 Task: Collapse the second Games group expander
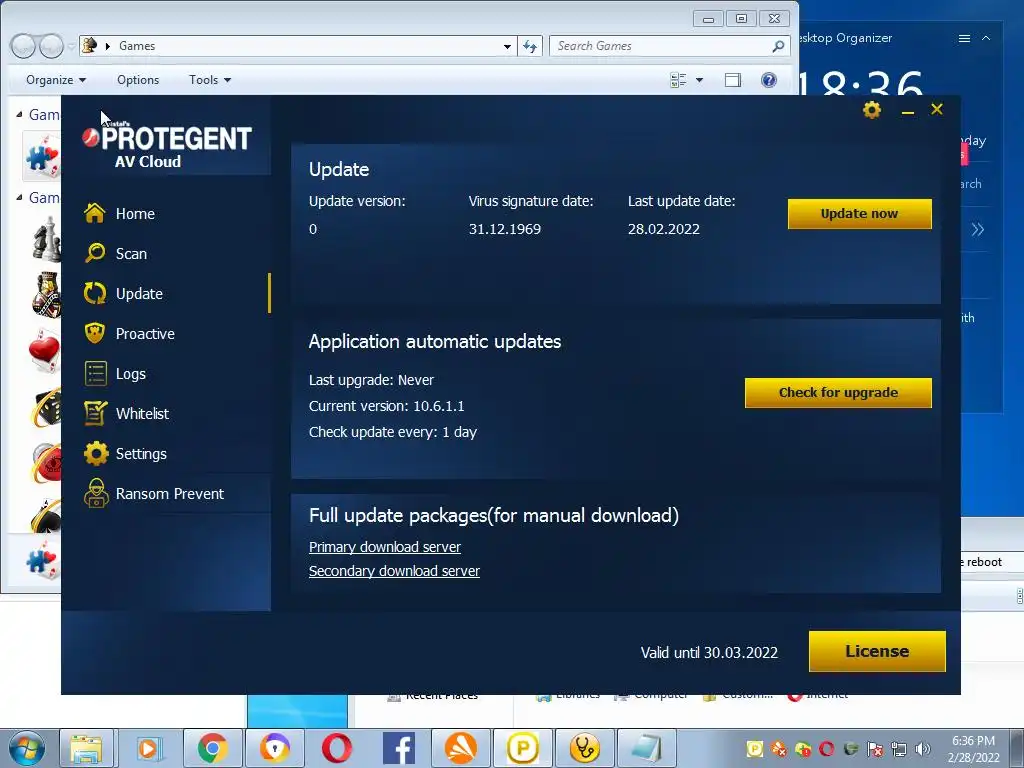(20, 197)
